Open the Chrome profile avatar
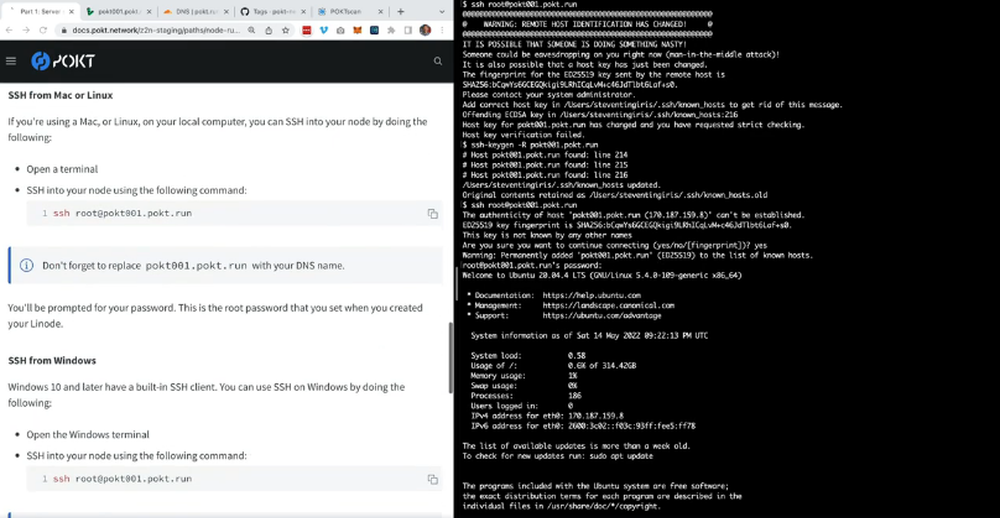The height and width of the screenshot is (518, 1000). 425,30
